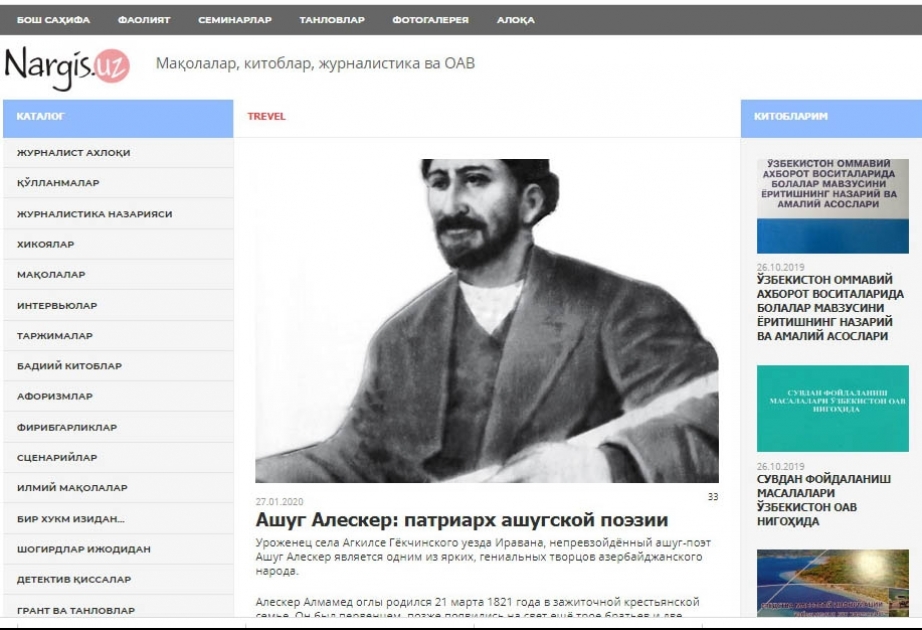Open the ФИРИБГАРЛИКЛАР category
Image resolution: width=922 pixels, height=630 pixels.
click(118, 428)
